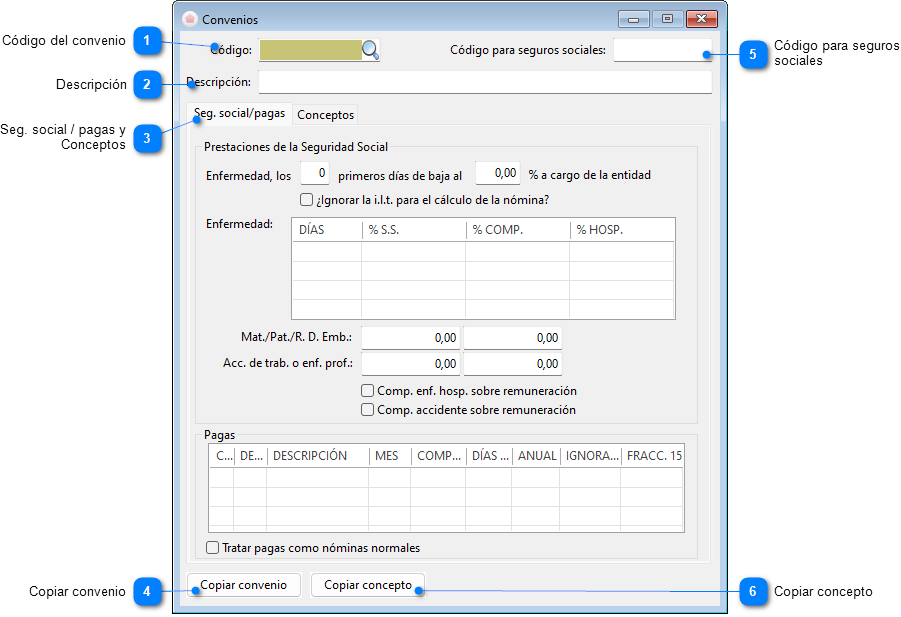Click the '% a cargo de la entidad' field
Image resolution: width=901 pixels, height=617 pixels.
pyautogui.click(x=497, y=173)
